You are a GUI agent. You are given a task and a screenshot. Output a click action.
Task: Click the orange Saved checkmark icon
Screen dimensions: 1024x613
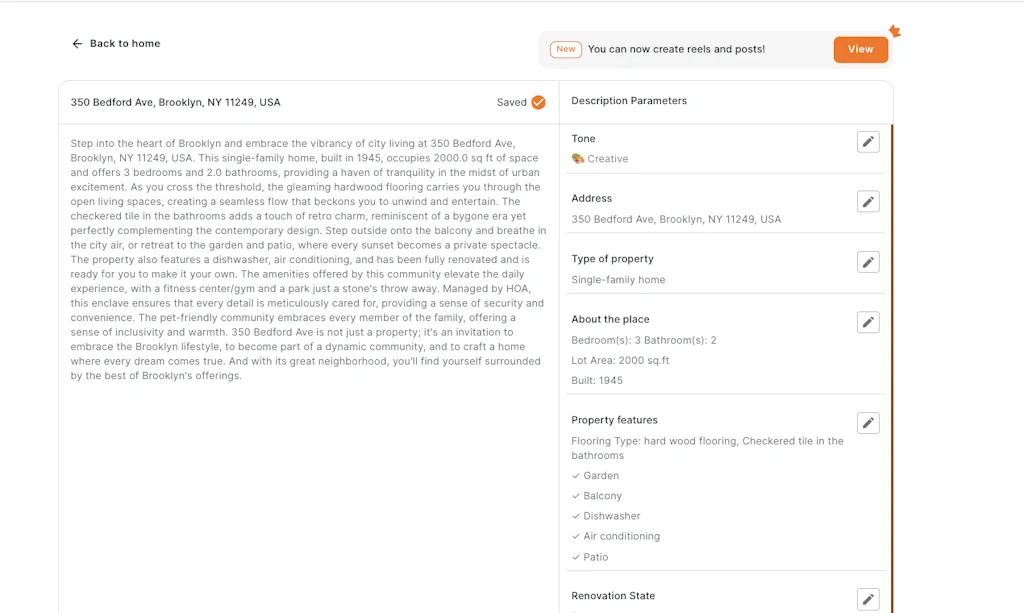pos(538,102)
